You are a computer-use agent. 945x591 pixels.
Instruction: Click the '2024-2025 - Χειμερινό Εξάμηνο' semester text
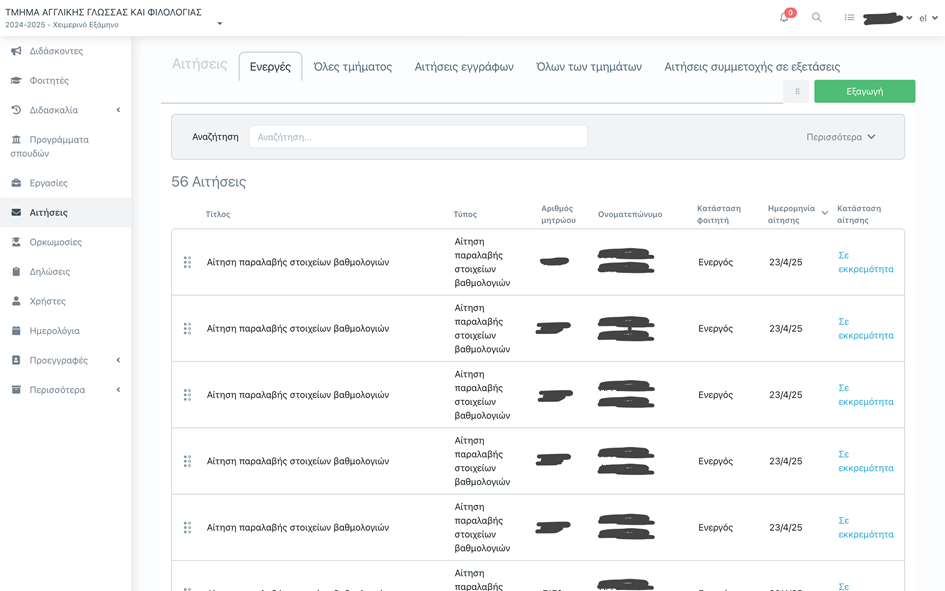(x=62, y=25)
